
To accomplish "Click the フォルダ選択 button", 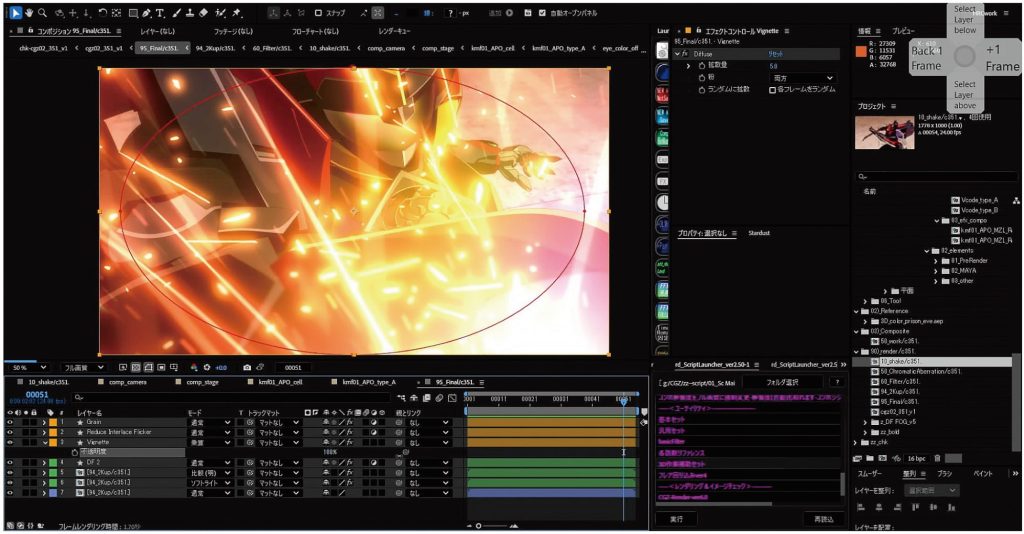I will click(x=782, y=382).
